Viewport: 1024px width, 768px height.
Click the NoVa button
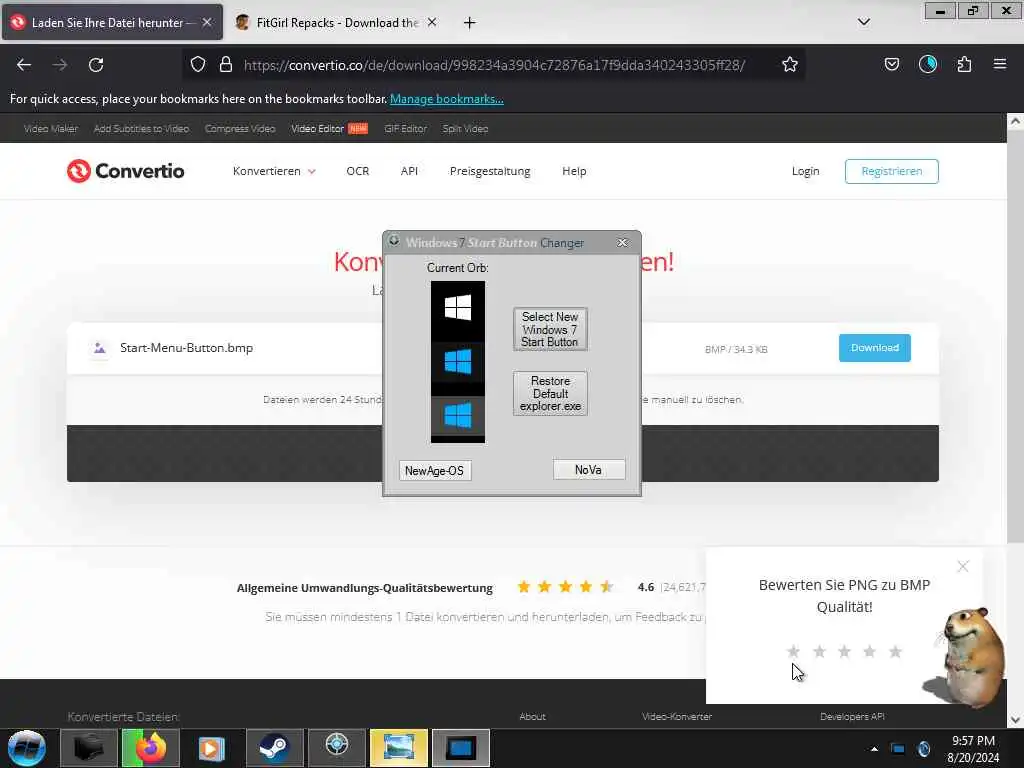[588, 470]
